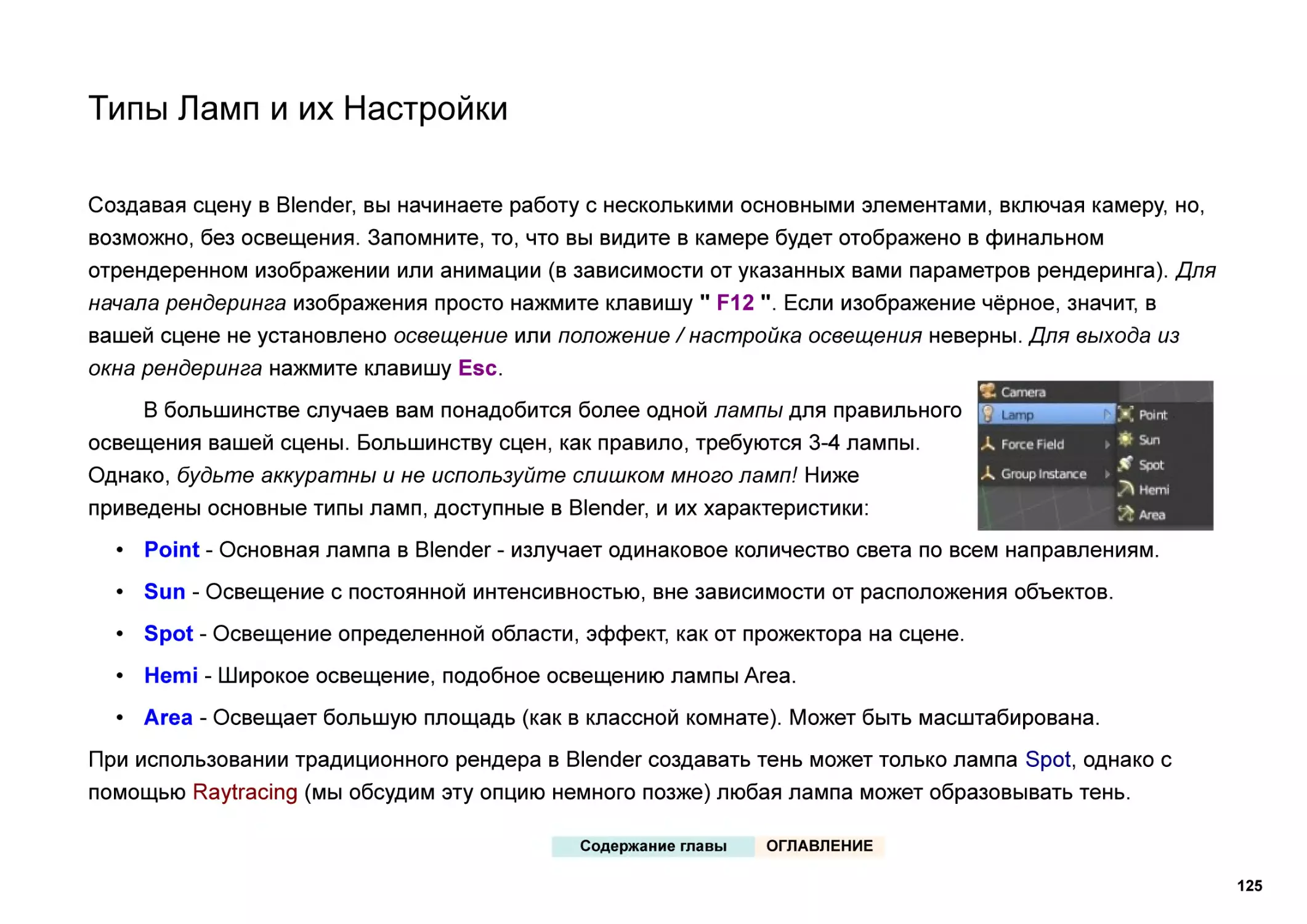The height and width of the screenshot is (924, 1307).
Task: Pick Spot from the lamp submenu
Action: click(1165, 464)
